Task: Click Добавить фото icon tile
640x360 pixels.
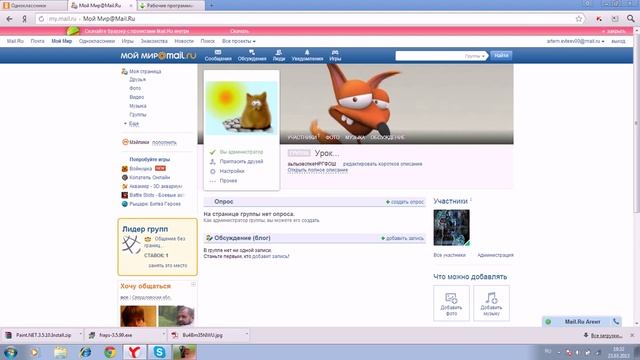Action: (451, 303)
